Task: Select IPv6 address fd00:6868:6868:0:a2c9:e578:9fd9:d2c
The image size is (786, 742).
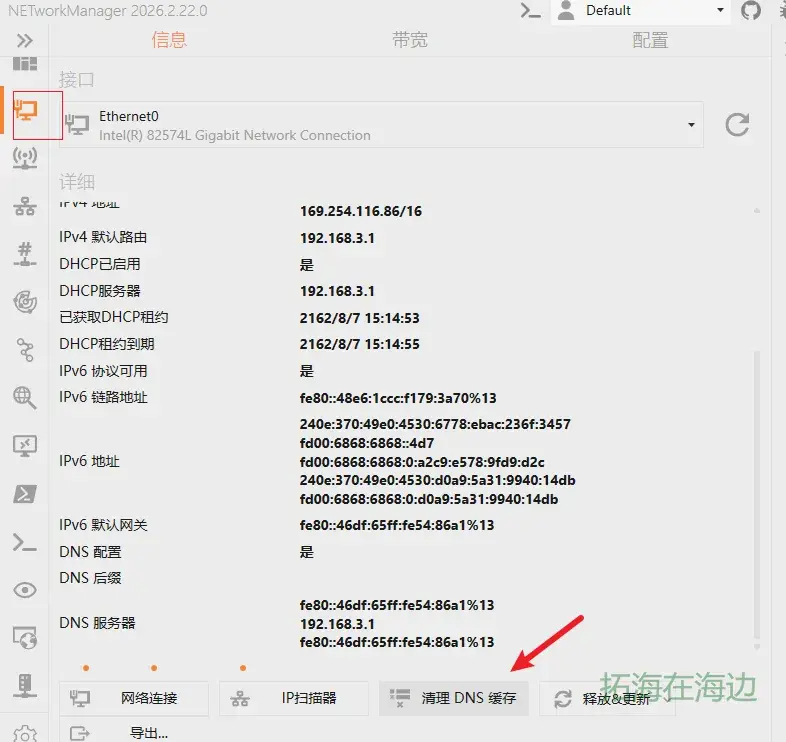Action: [422, 462]
